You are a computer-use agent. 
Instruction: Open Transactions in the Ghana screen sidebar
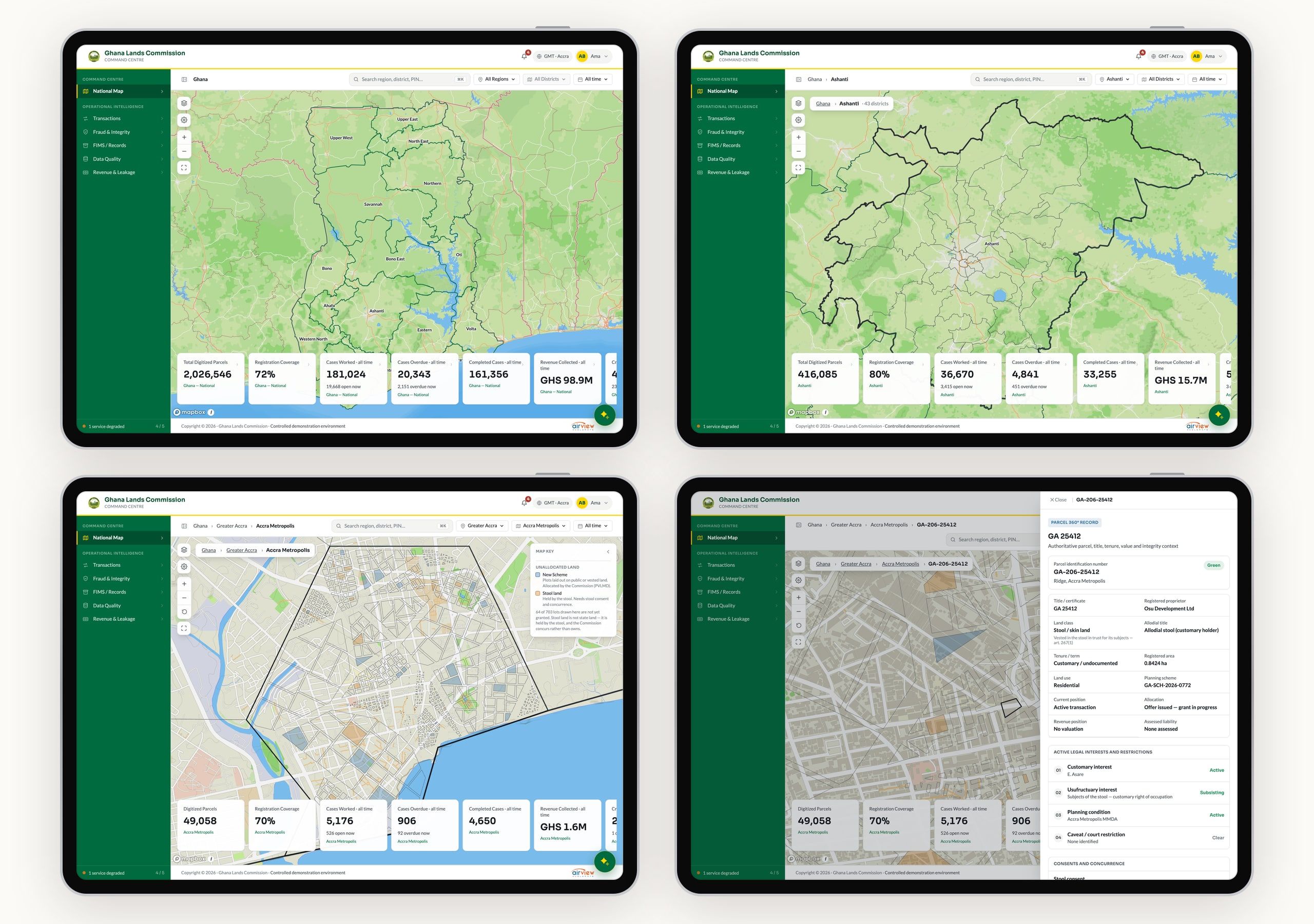[123, 119]
